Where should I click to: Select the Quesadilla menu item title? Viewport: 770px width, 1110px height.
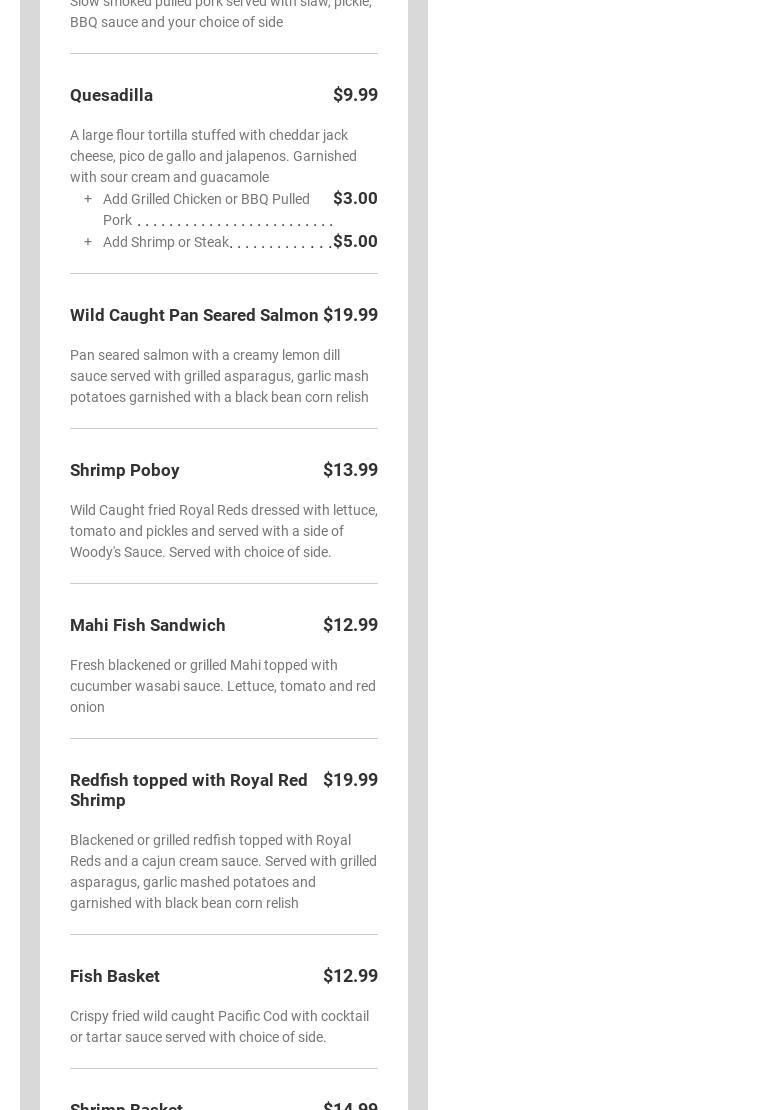(111, 95)
